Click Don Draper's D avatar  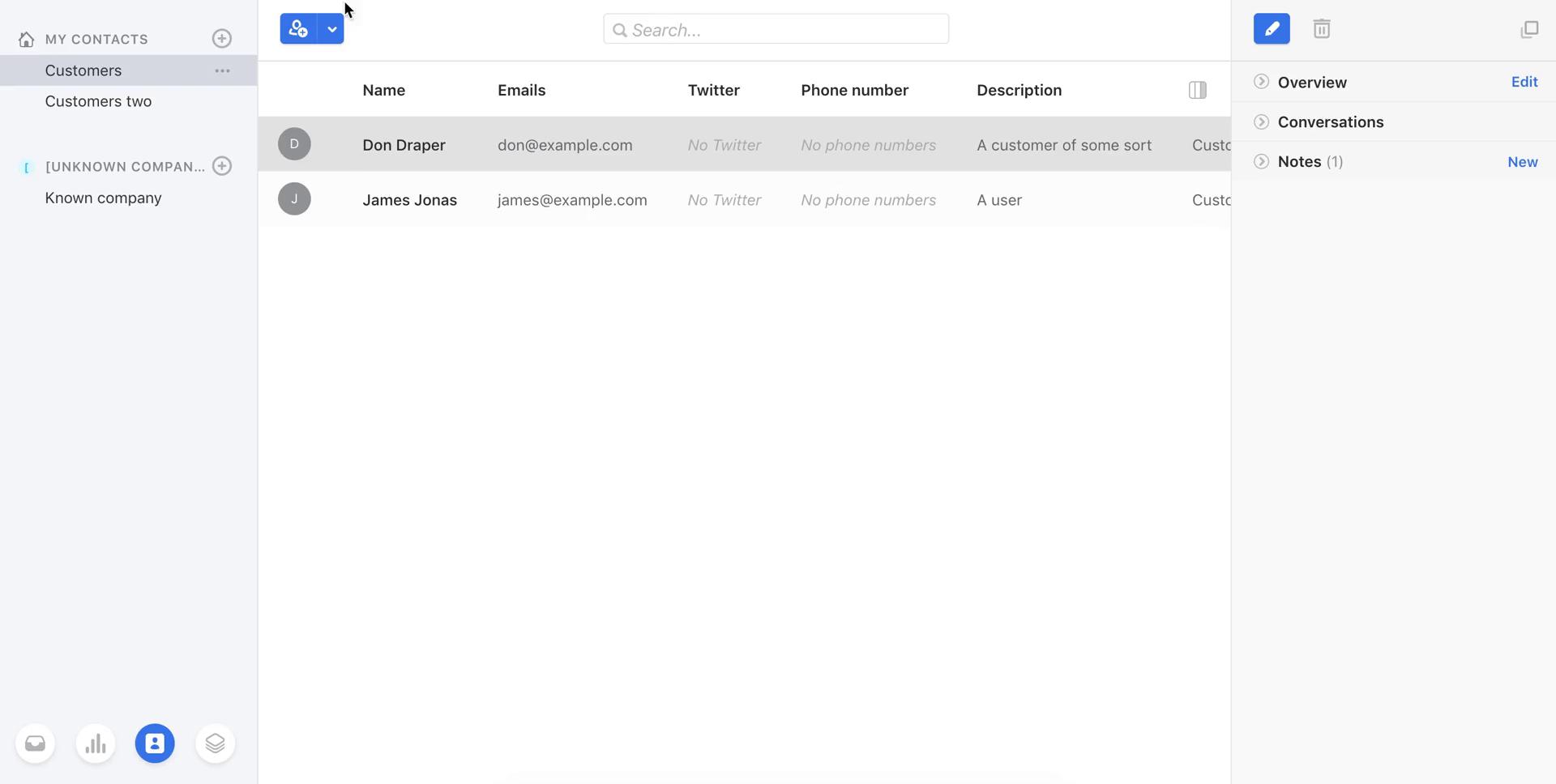(294, 144)
